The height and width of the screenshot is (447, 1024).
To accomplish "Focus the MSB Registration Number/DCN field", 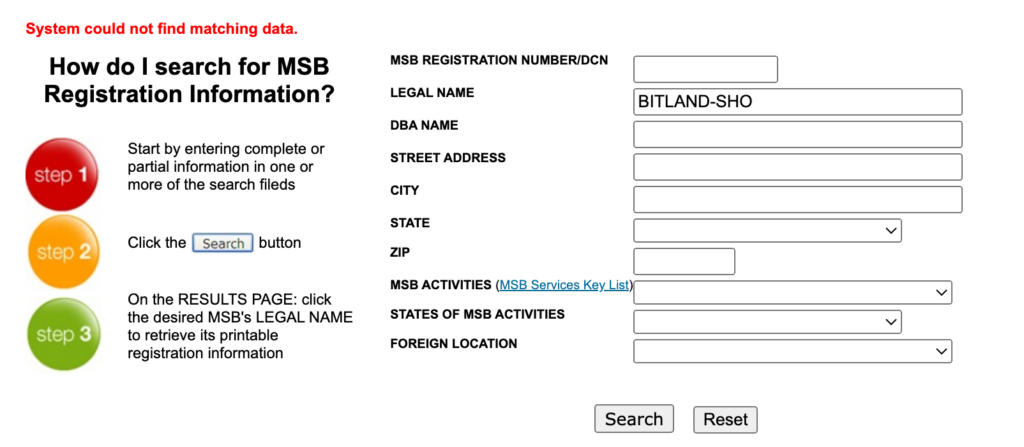I will pos(705,69).
